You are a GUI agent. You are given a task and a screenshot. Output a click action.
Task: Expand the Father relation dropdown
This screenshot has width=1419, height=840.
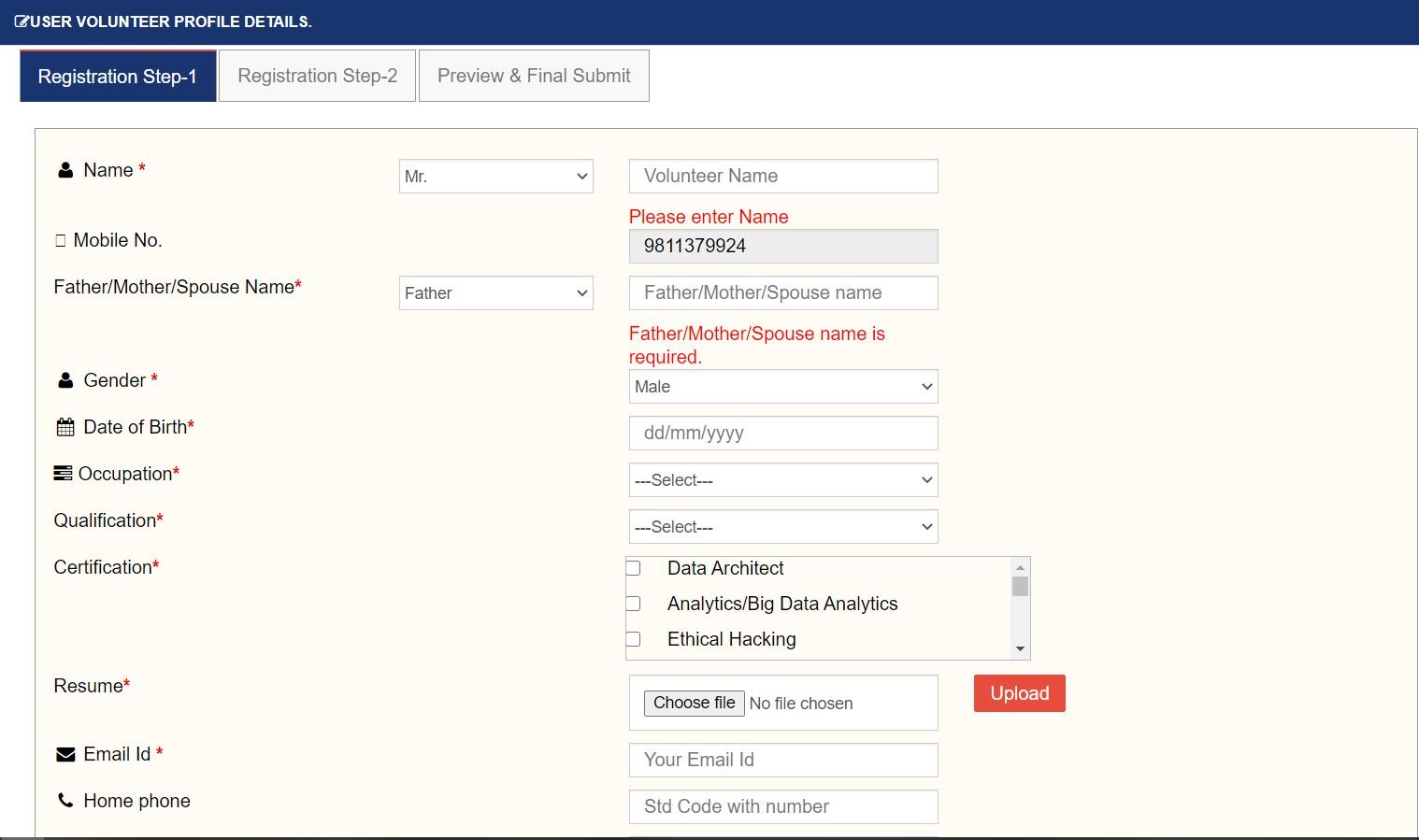click(x=495, y=293)
